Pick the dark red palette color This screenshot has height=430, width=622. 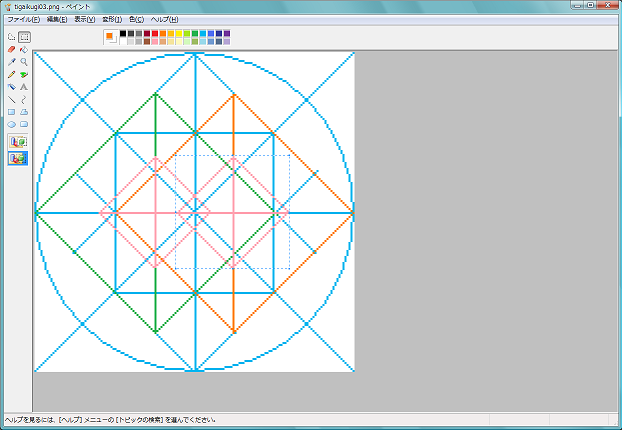[147, 34]
